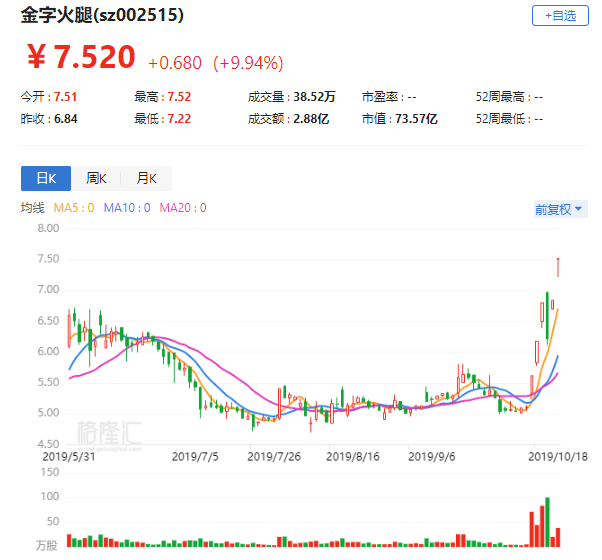Click the 均线 label
Image resolution: width=602 pixels, height=560 pixels.
click(33, 208)
